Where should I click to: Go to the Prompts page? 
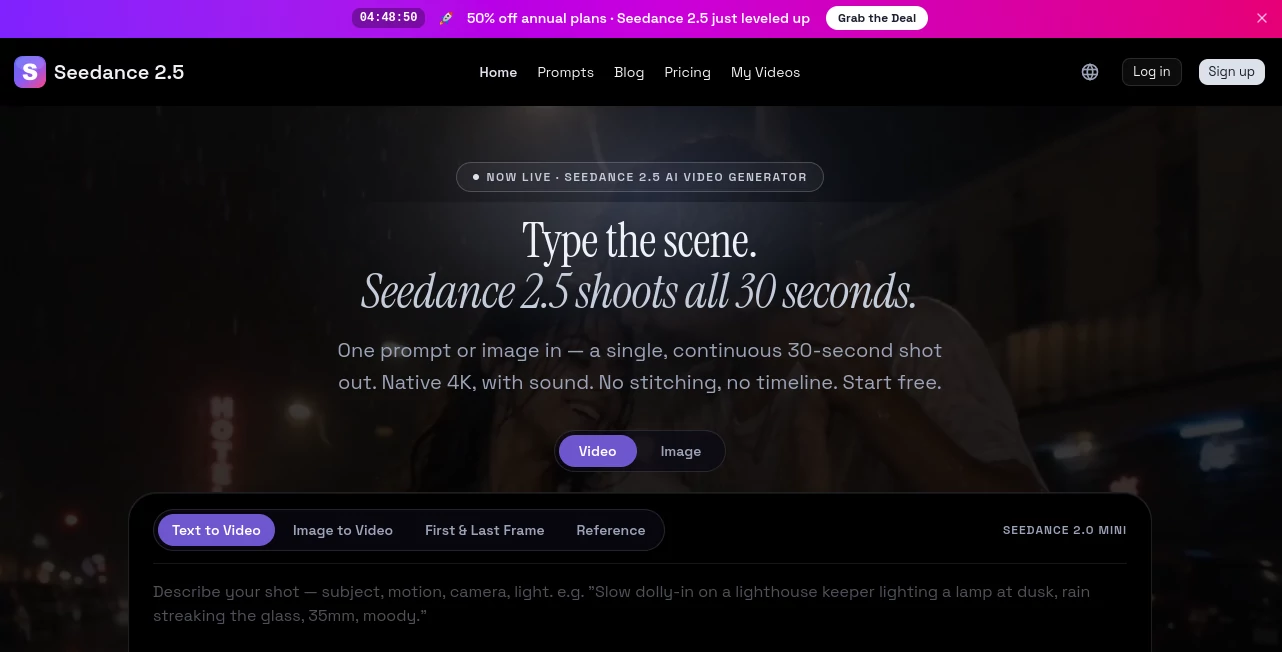click(x=565, y=72)
